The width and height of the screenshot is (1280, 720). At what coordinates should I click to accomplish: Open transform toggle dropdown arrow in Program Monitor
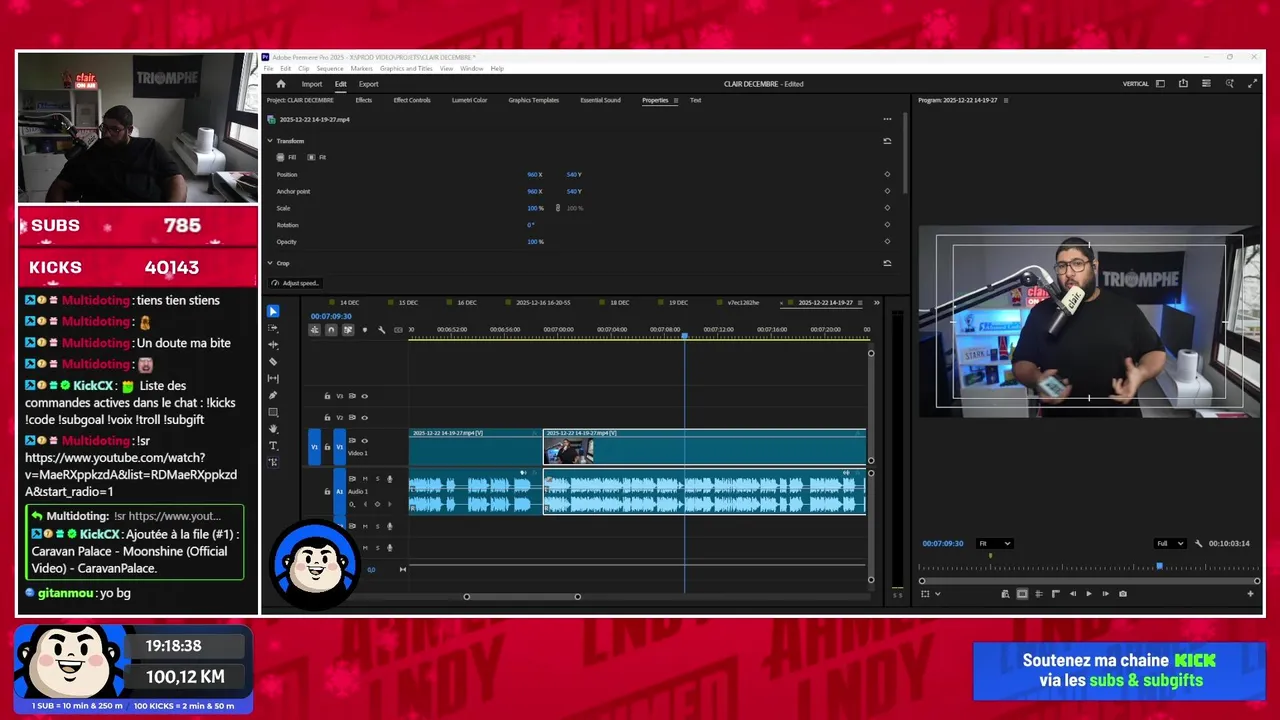(937, 594)
